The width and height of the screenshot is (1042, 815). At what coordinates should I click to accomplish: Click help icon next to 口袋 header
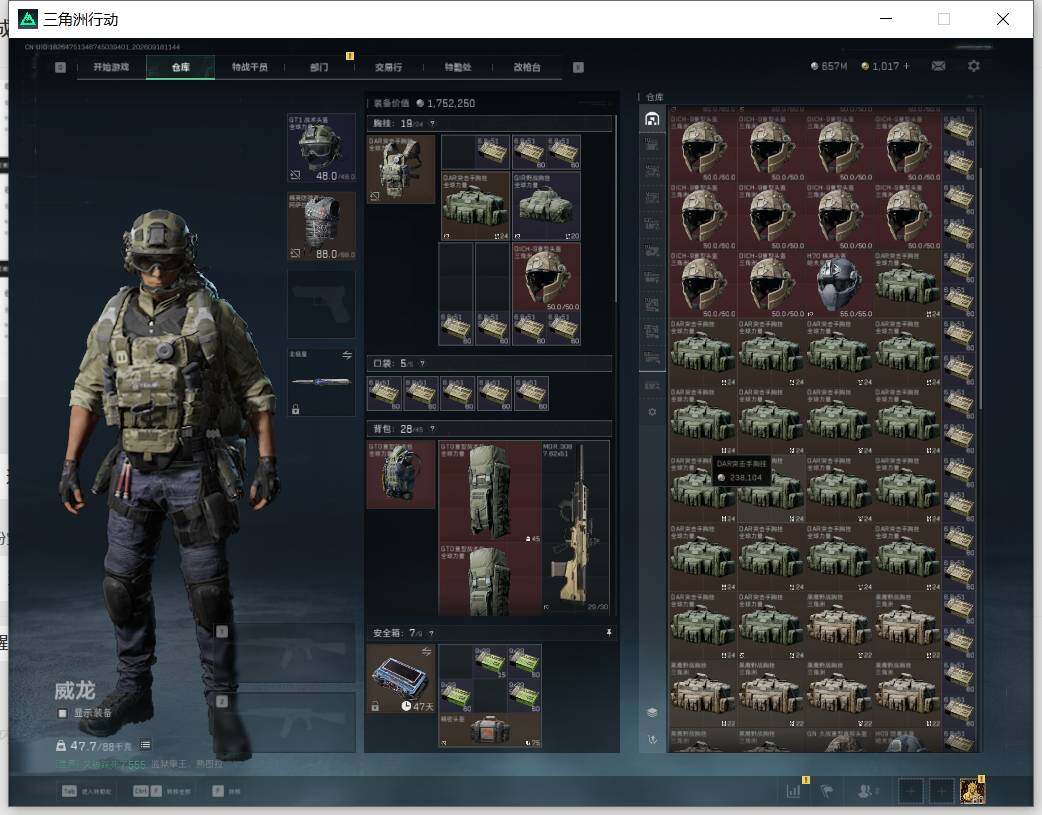pyautogui.click(x=422, y=364)
